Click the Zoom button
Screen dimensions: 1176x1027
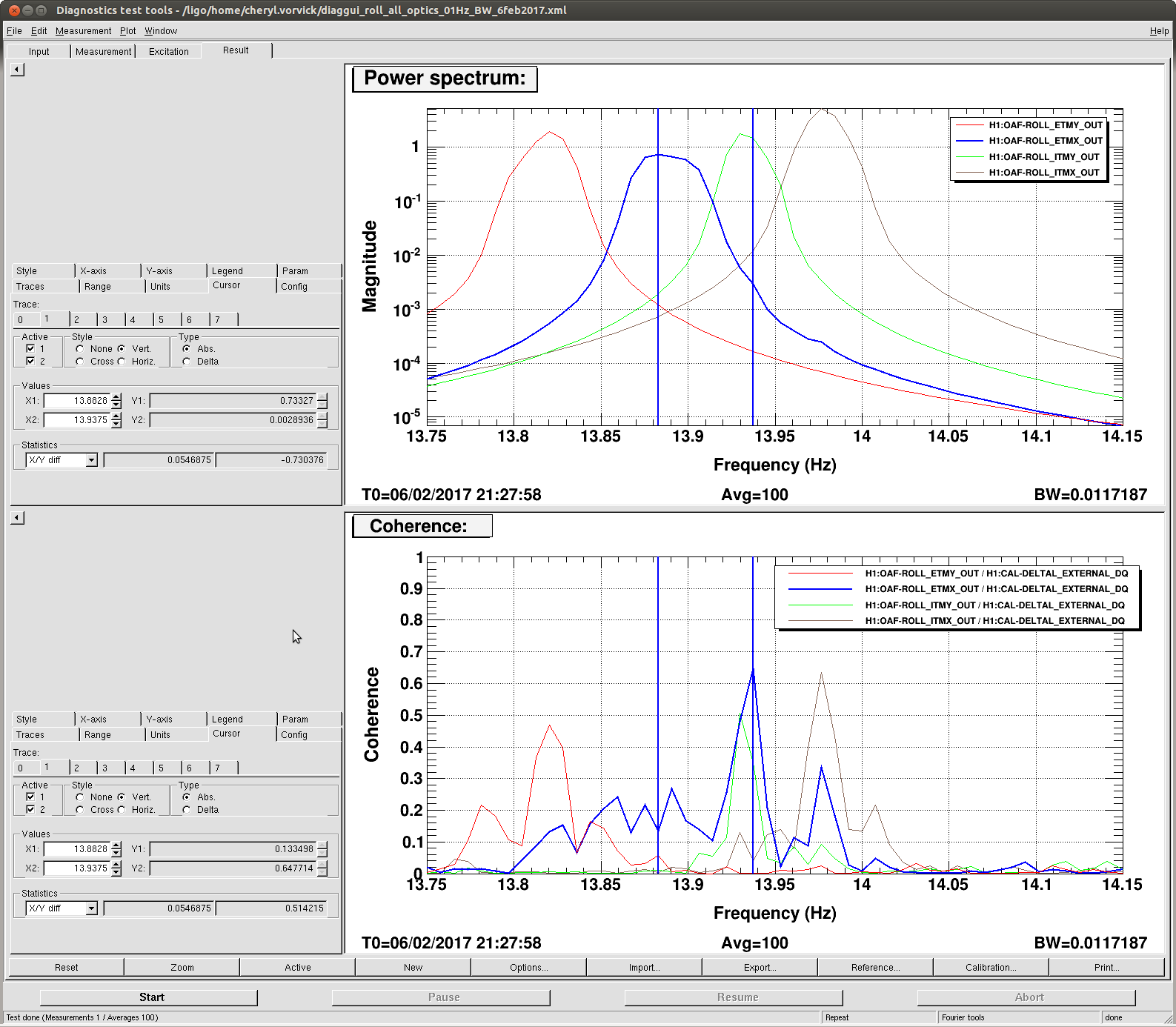click(x=182, y=967)
